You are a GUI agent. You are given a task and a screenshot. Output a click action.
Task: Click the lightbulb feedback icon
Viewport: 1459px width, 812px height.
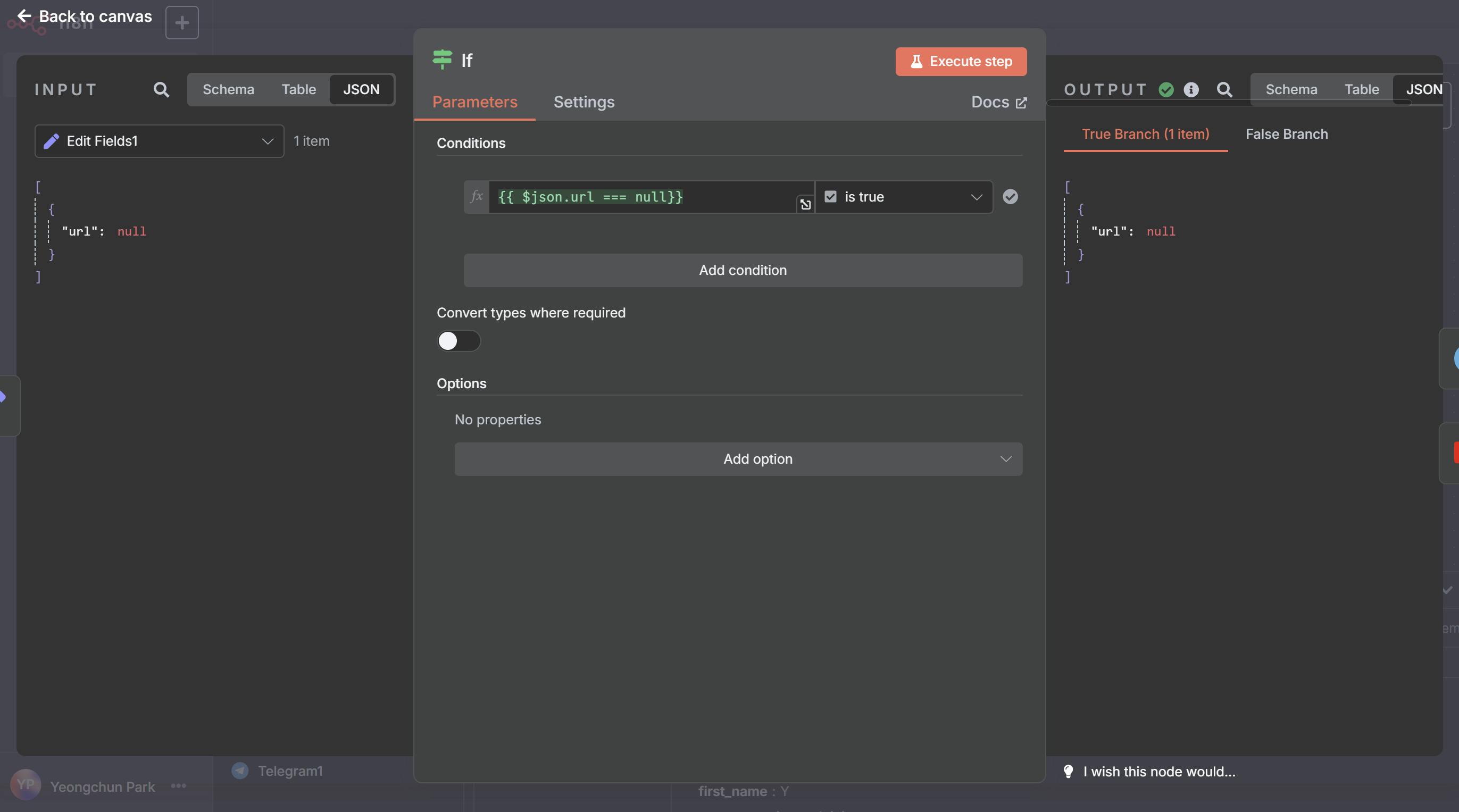point(1068,771)
